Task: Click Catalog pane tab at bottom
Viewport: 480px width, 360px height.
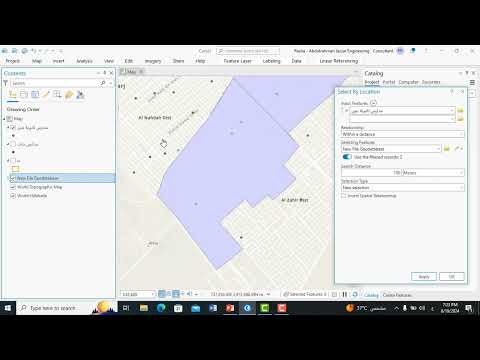Action: (371, 295)
